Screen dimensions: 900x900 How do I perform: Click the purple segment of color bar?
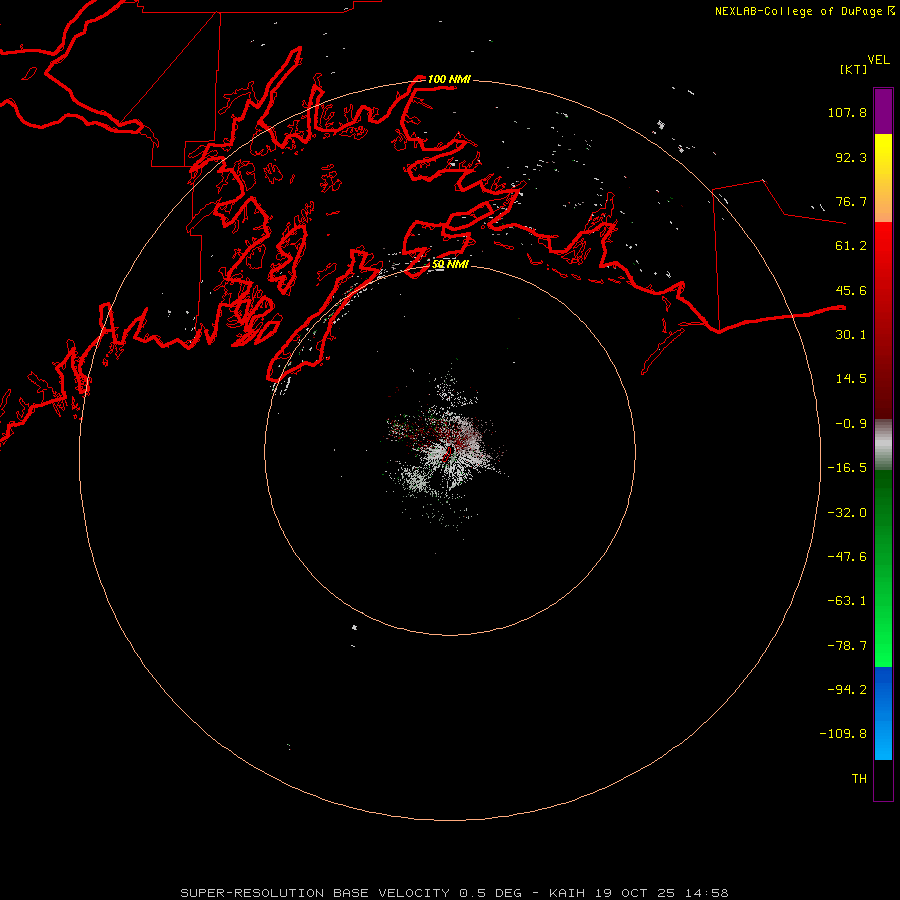883,111
